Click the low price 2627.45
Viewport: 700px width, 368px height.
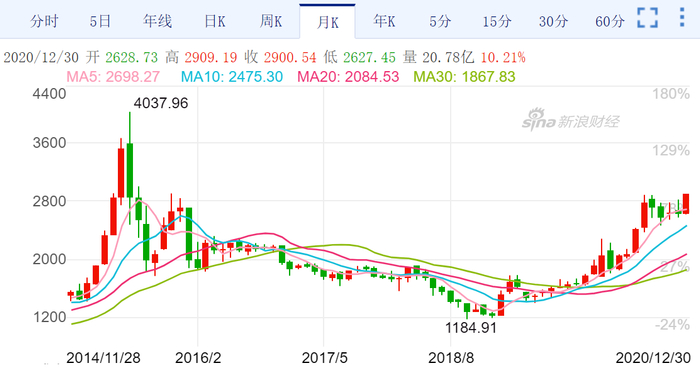(369, 57)
